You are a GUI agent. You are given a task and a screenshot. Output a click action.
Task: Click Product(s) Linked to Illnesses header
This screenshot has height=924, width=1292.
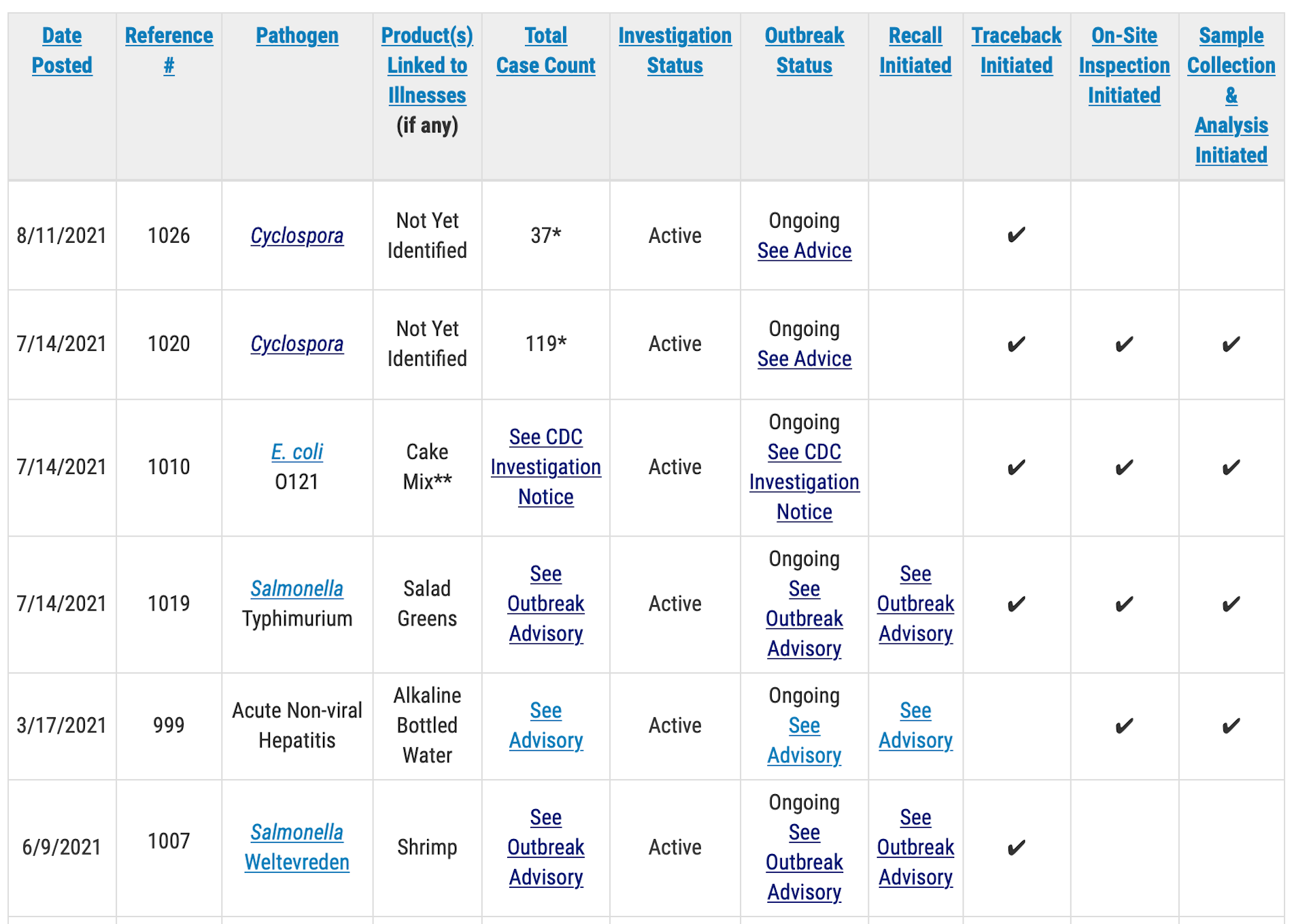click(x=427, y=65)
